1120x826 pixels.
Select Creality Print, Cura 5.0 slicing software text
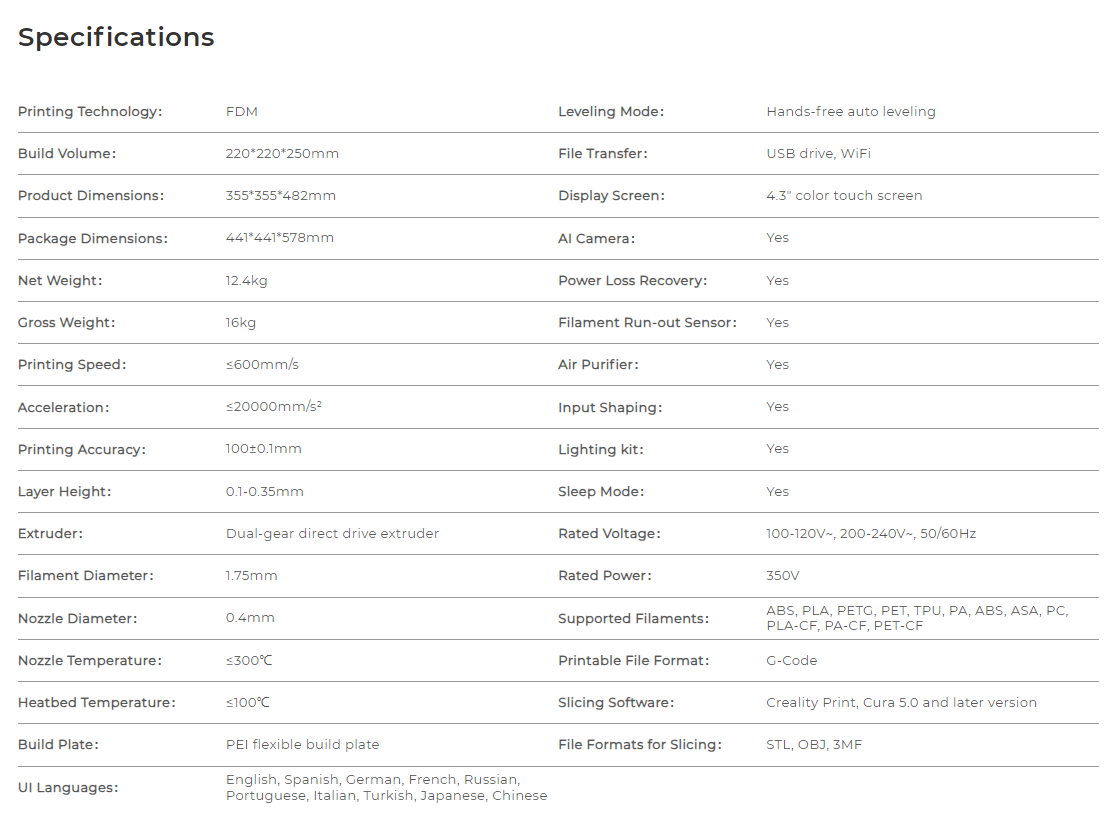[901, 702]
